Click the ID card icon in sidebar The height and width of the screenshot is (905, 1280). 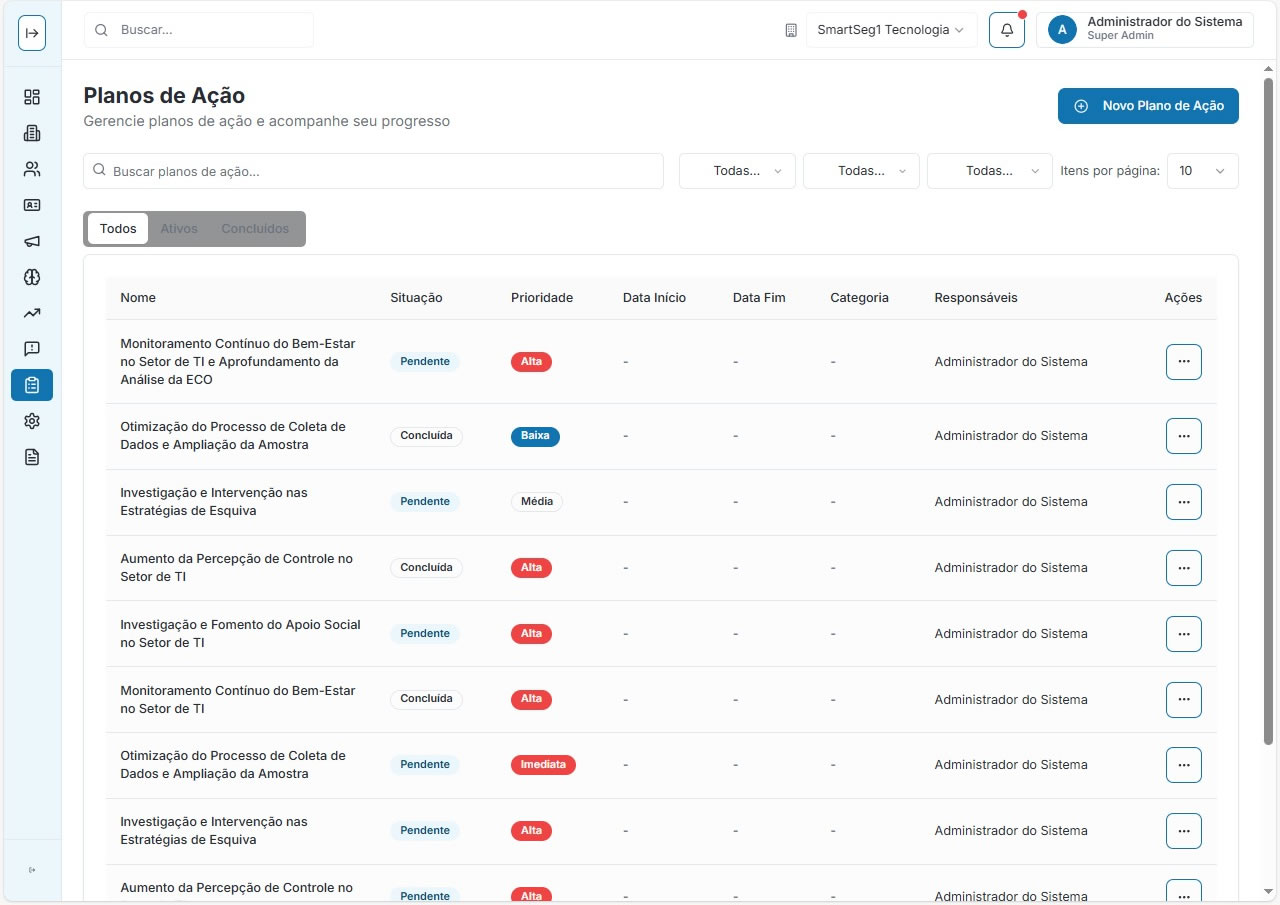32,205
